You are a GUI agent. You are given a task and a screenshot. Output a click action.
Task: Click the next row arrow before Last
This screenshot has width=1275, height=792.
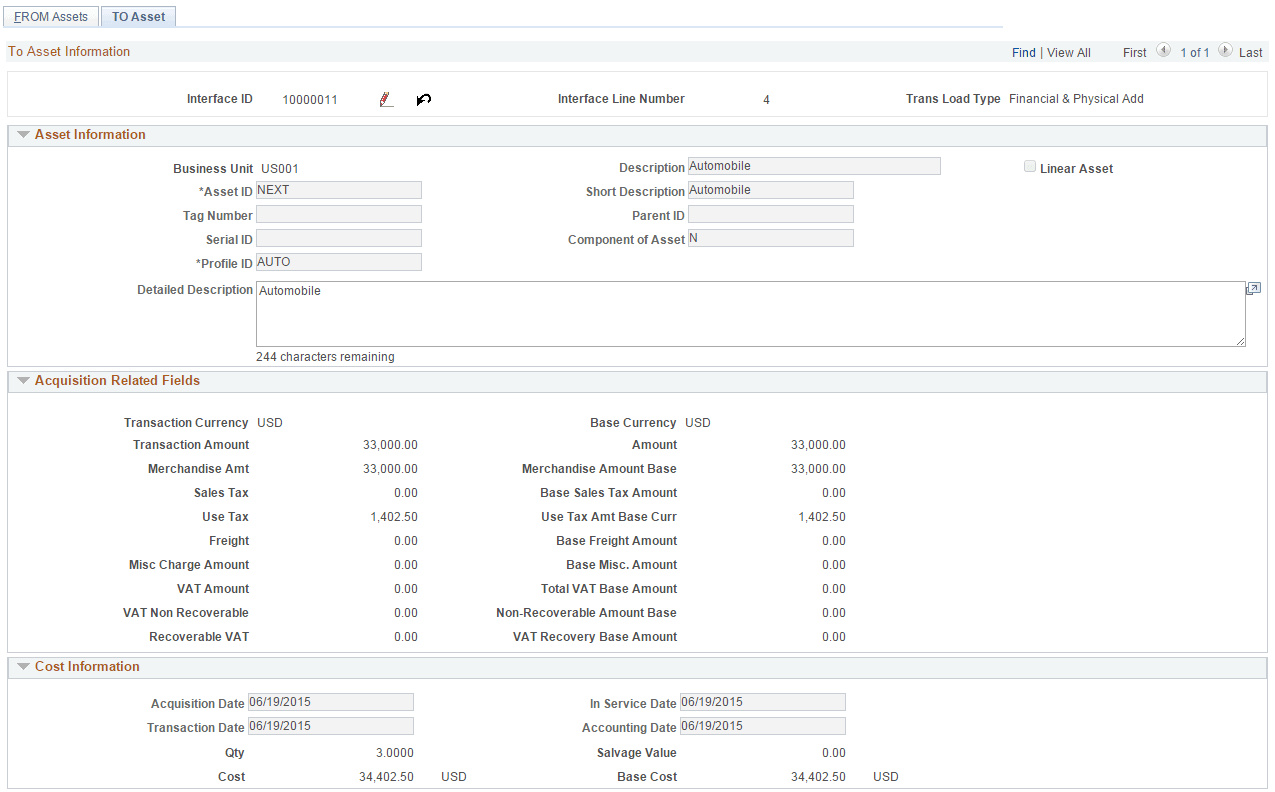tap(1225, 51)
